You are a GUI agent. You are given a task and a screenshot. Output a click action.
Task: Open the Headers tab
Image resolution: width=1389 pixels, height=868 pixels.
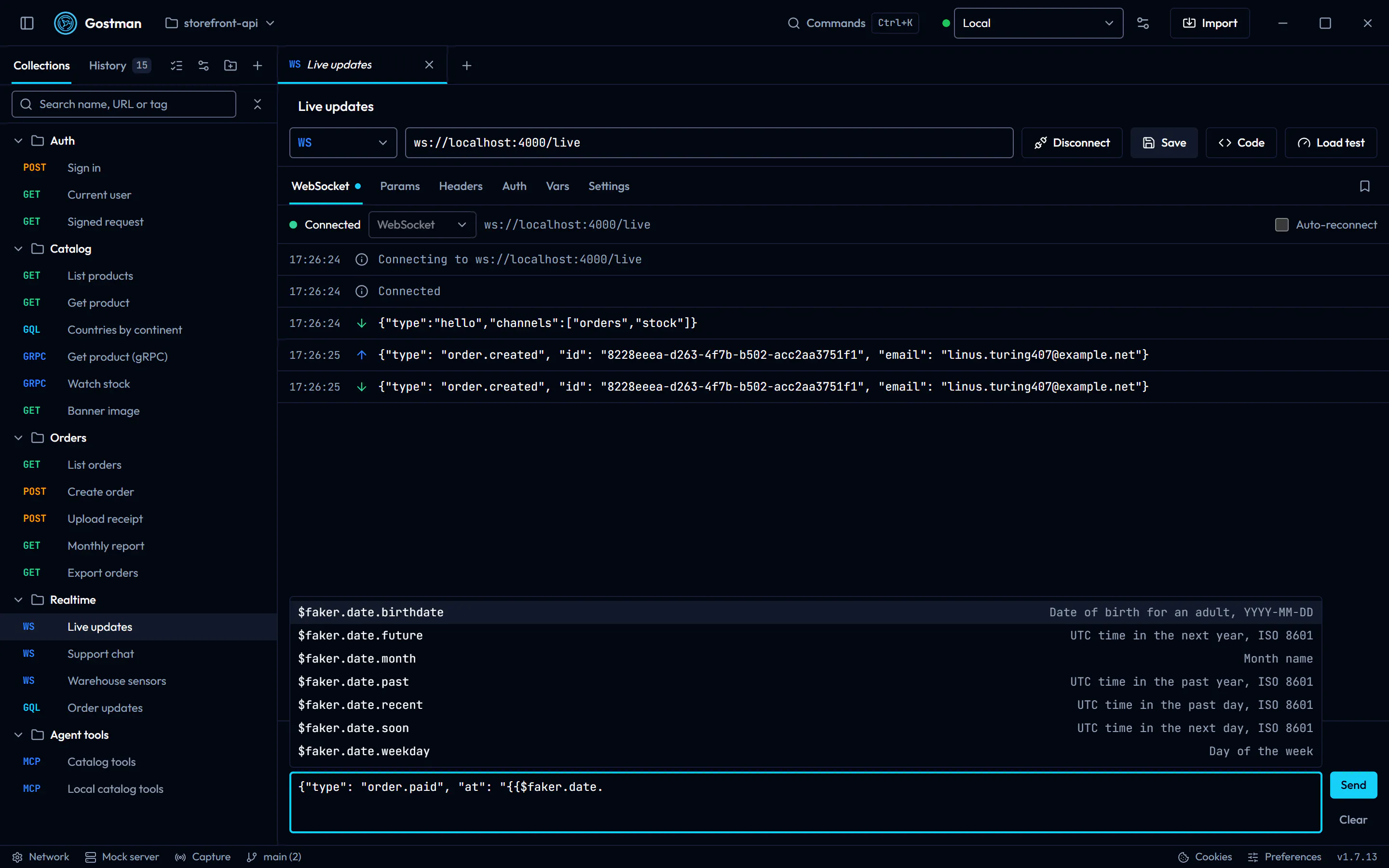pyautogui.click(x=460, y=186)
